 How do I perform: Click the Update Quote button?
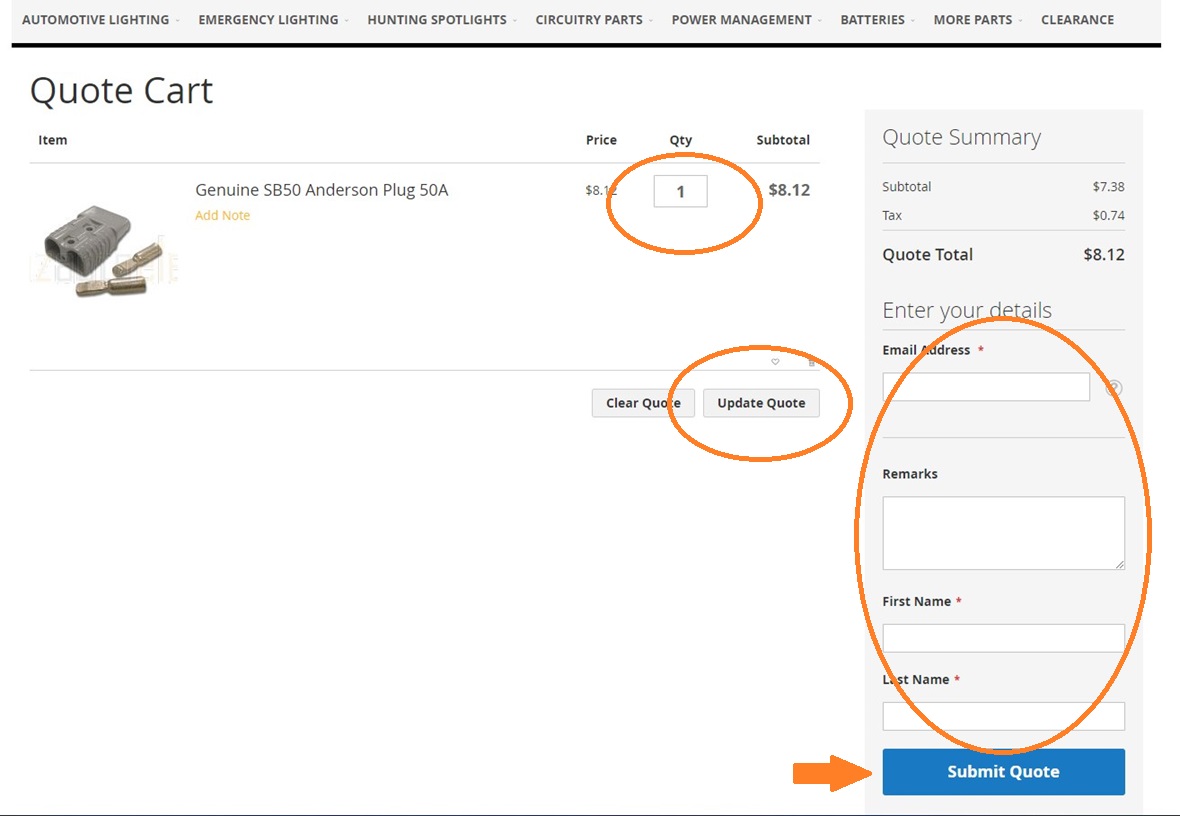[x=761, y=403]
